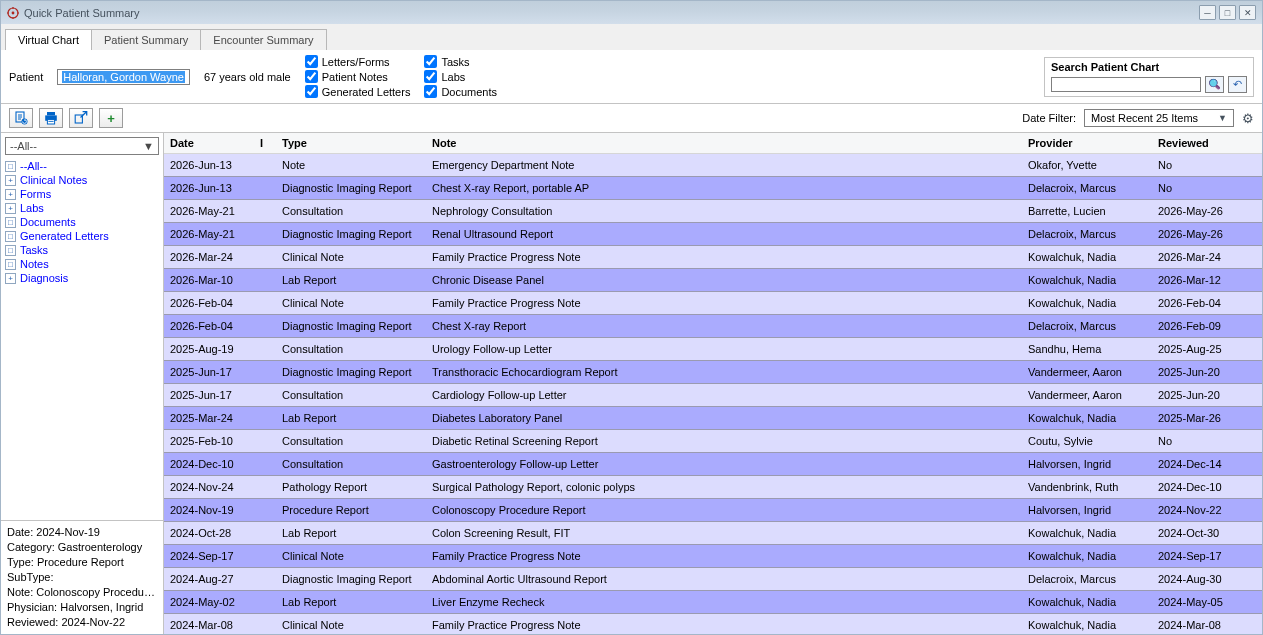Switch to the Patient Summary tab
Viewport: 1263px width, 635px height.
(x=146, y=40)
